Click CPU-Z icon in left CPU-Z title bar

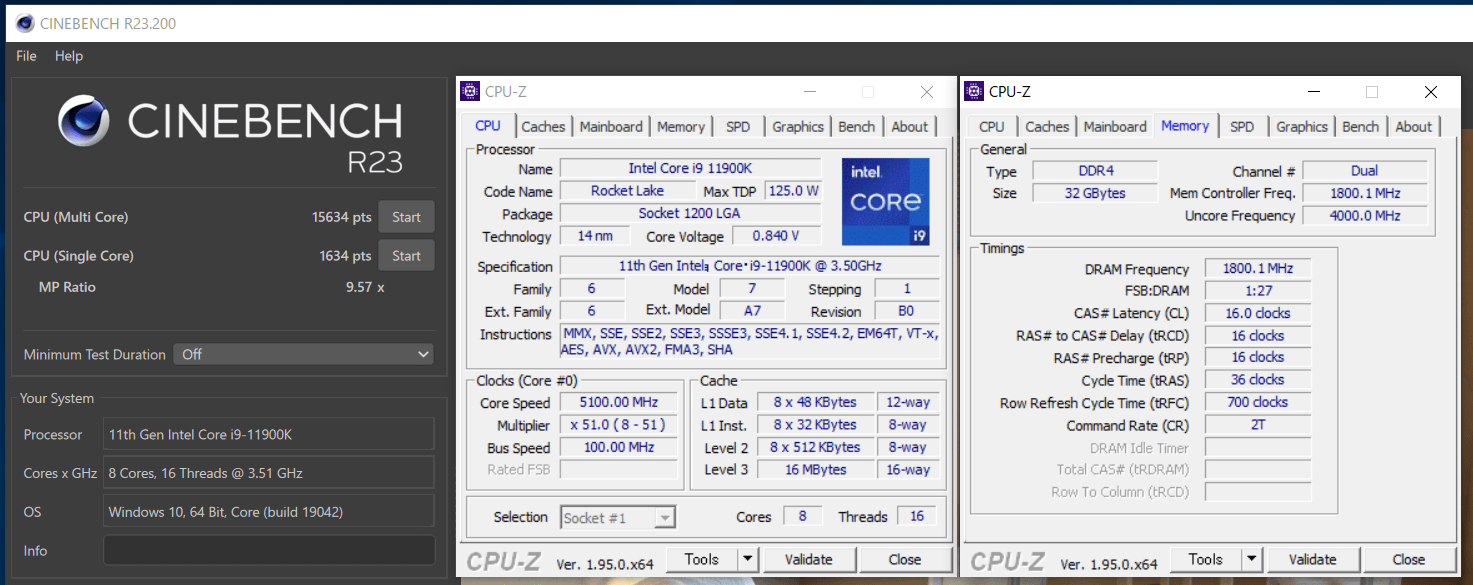[470, 92]
